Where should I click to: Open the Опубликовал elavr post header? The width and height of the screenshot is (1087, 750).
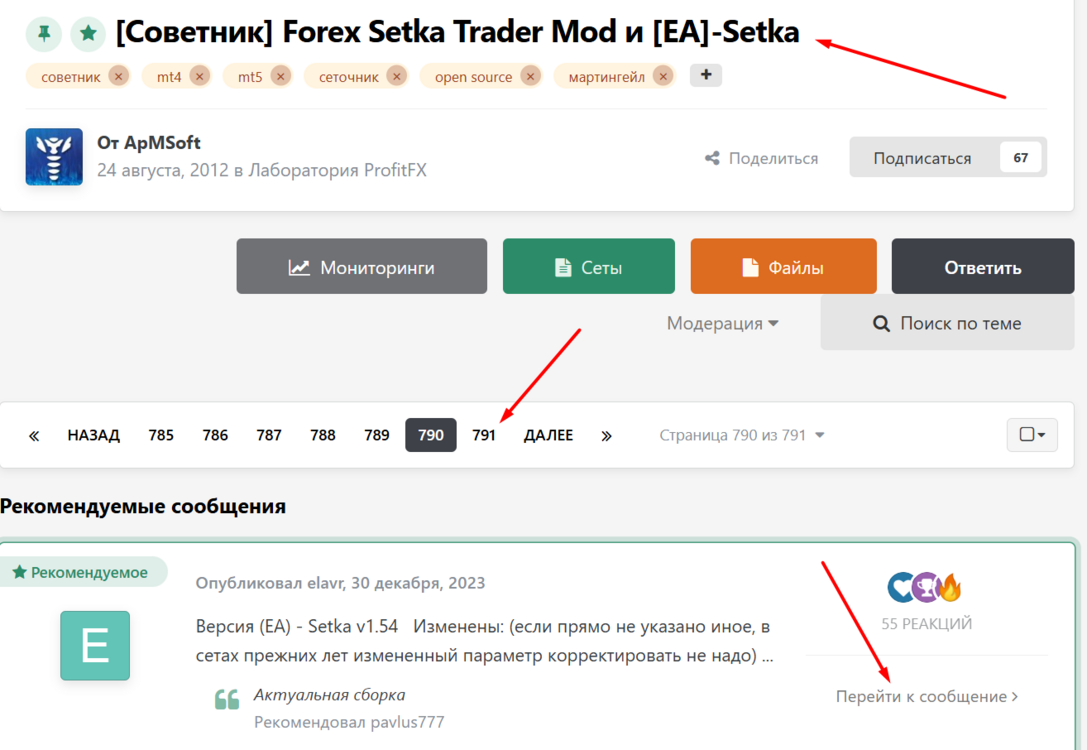[x=340, y=583]
